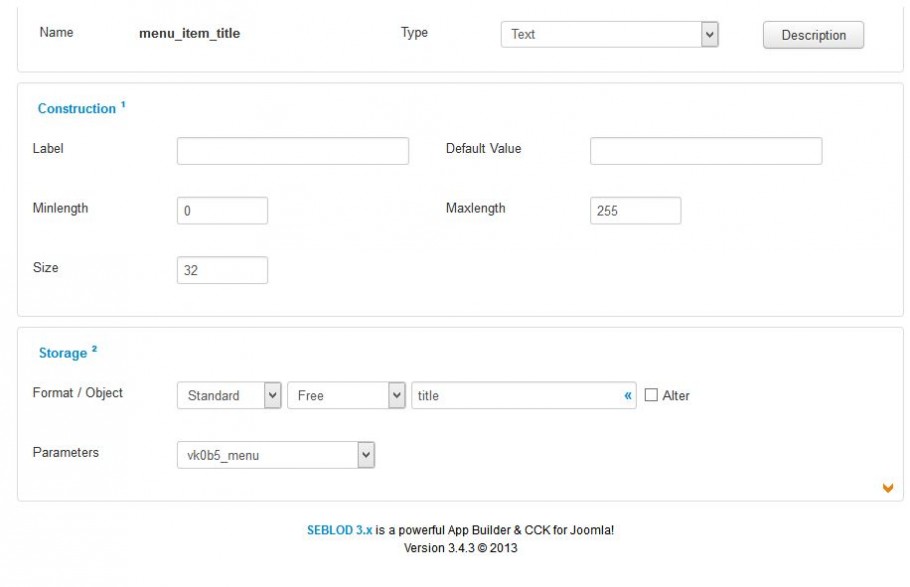This screenshot has height=587, width=910.
Task: Click the orange chevron at panel bottom
Action: pyautogui.click(x=887, y=488)
